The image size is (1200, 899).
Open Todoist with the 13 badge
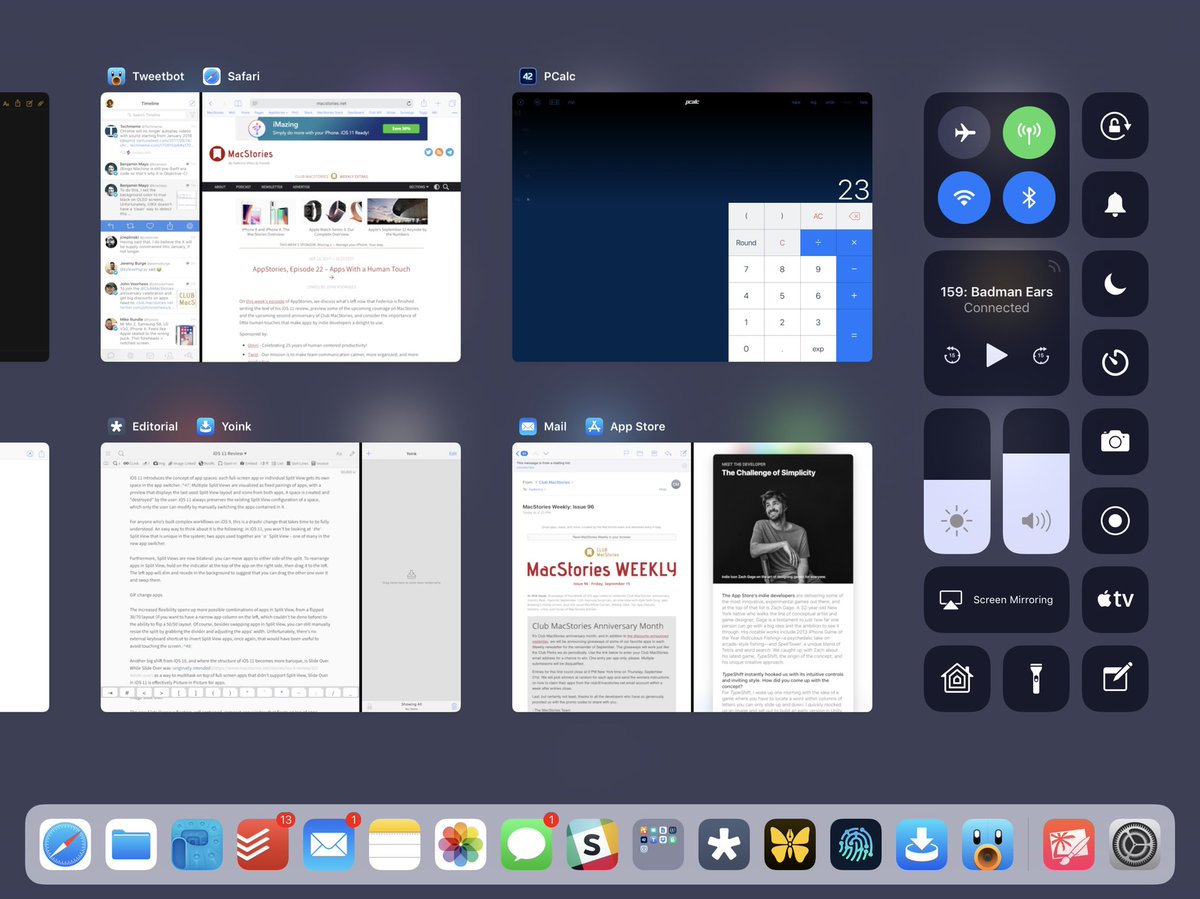[263, 845]
